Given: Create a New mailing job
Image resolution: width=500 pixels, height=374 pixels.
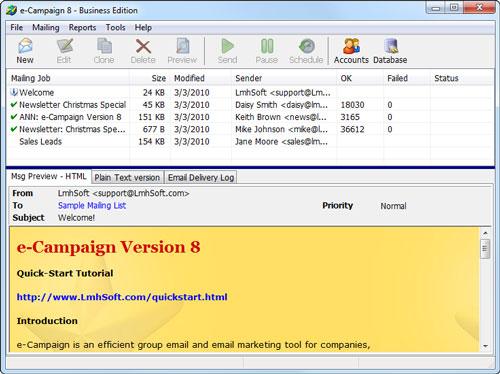Looking at the screenshot, I should click(x=25, y=51).
